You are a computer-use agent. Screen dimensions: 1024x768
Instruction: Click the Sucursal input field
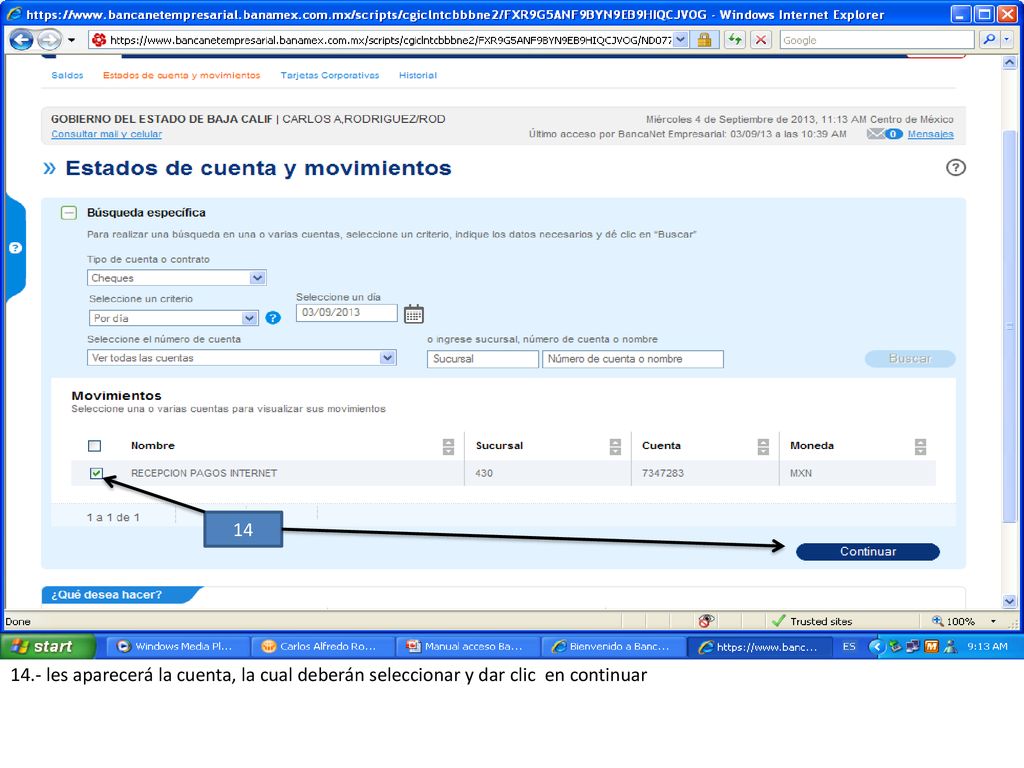(x=483, y=359)
